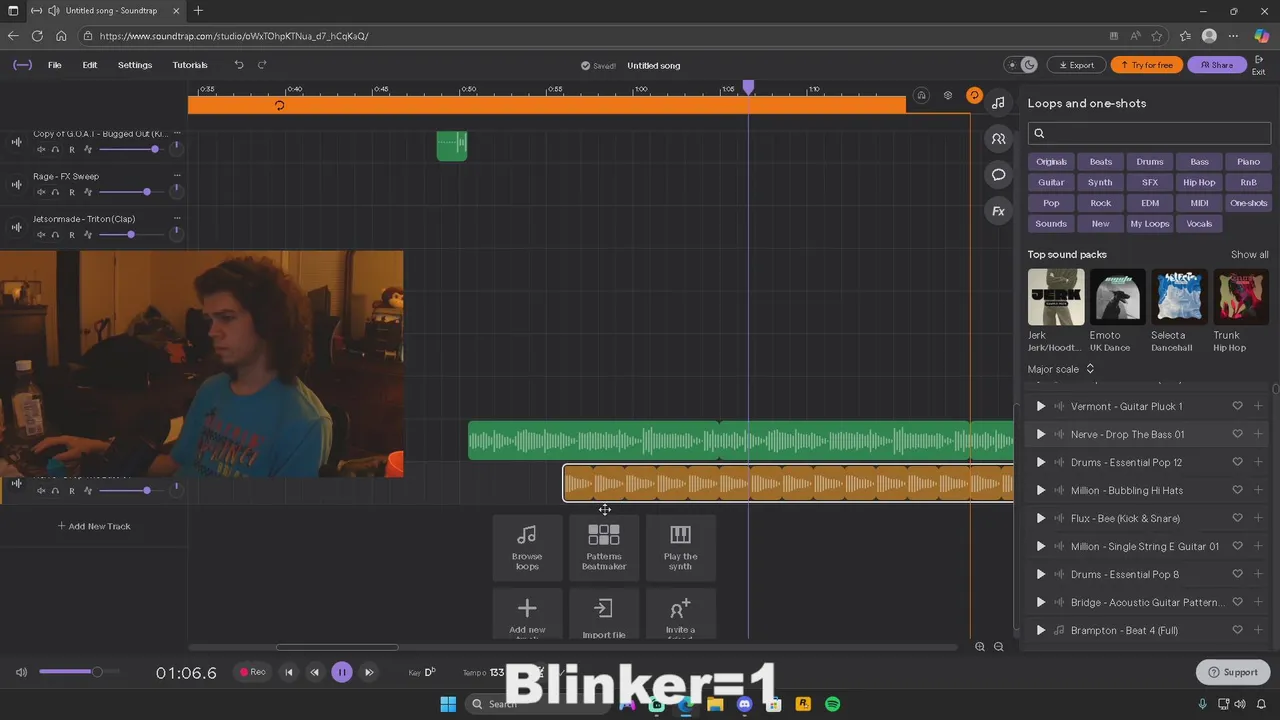This screenshot has width=1280, height=720.
Task: Open the File menu
Action: [55, 65]
